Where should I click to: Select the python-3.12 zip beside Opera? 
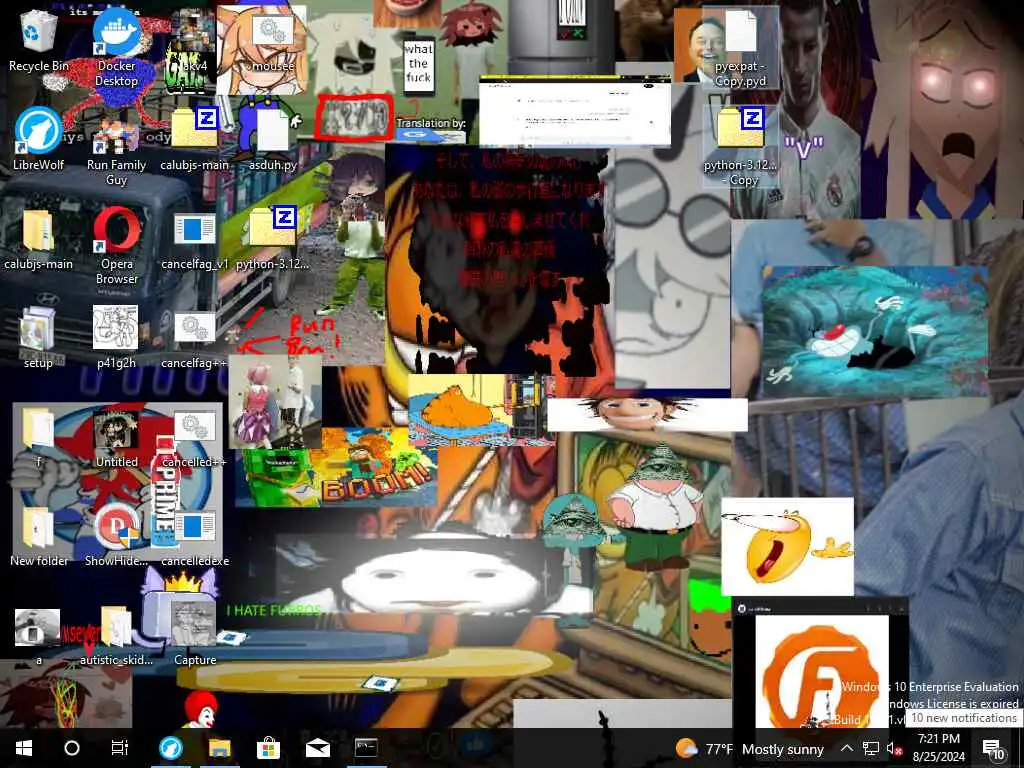tap(273, 239)
